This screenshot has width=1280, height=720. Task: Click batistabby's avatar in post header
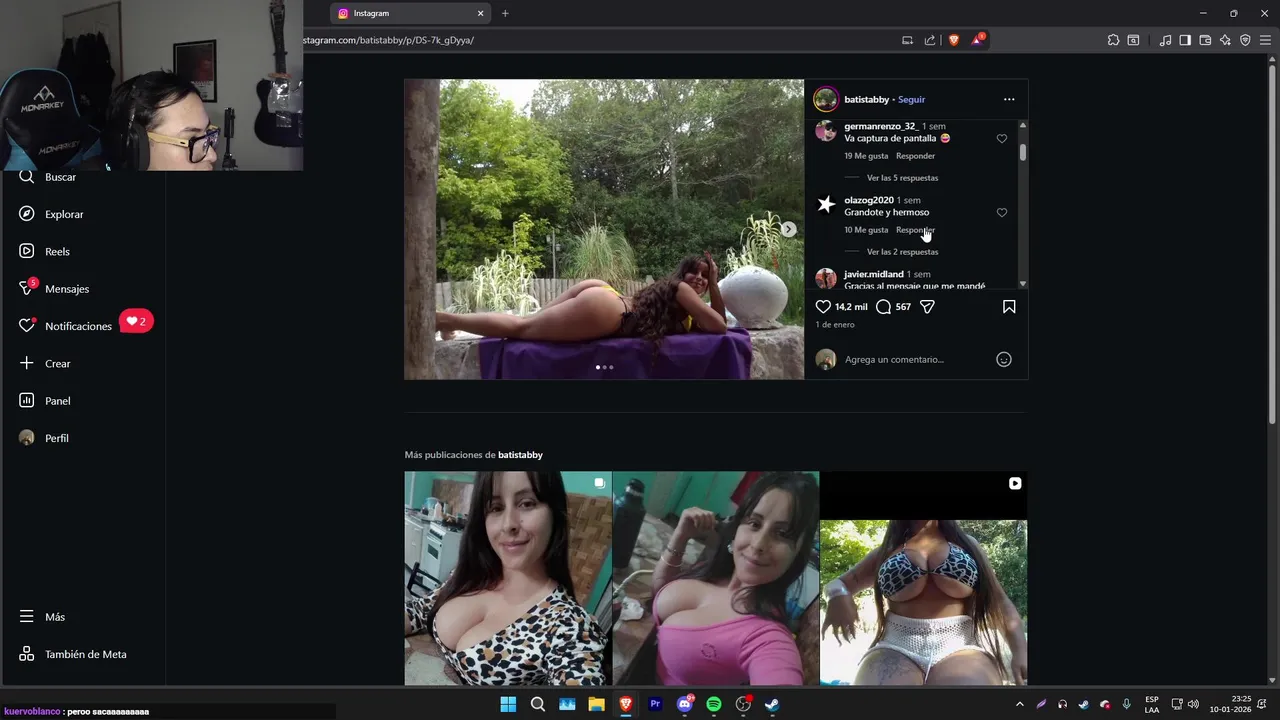pos(826,99)
